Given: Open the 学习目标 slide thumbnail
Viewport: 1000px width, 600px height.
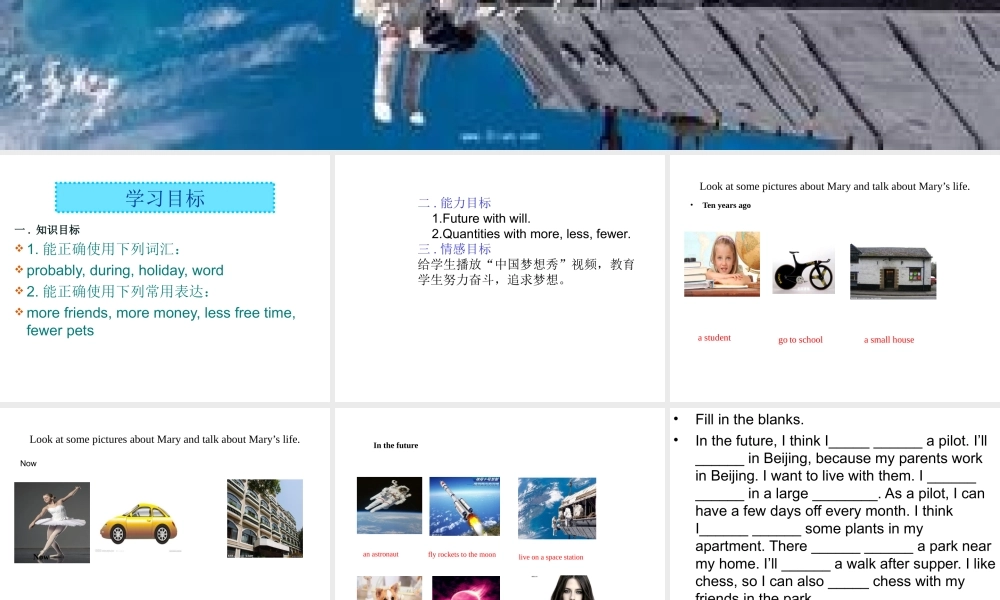Looking at the screenshot, I should tap(165, 278).
